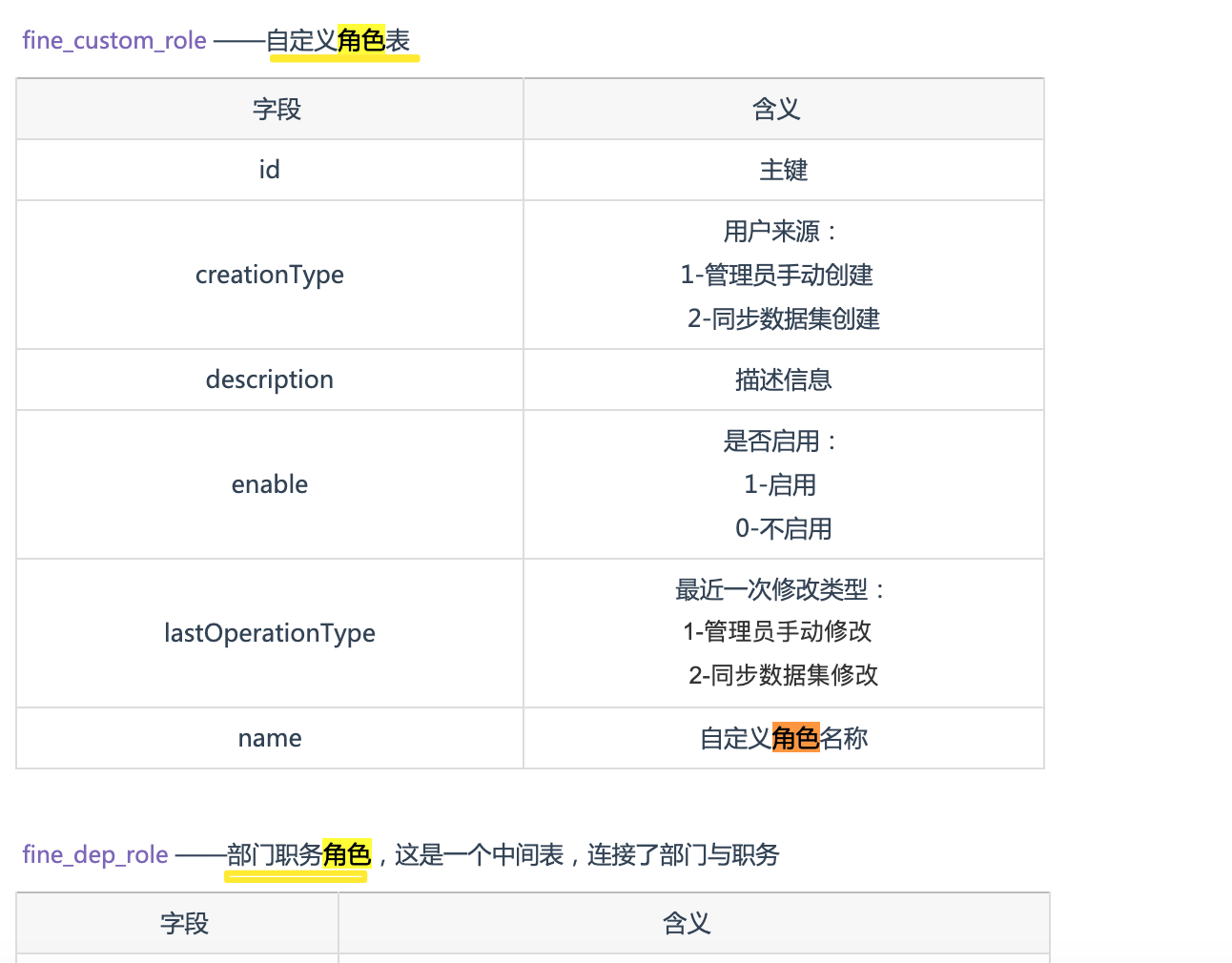This screenshot has height=963, width=1232.
Task: Click 含义 header of fine_custom_role table
Action: [776, 110]
